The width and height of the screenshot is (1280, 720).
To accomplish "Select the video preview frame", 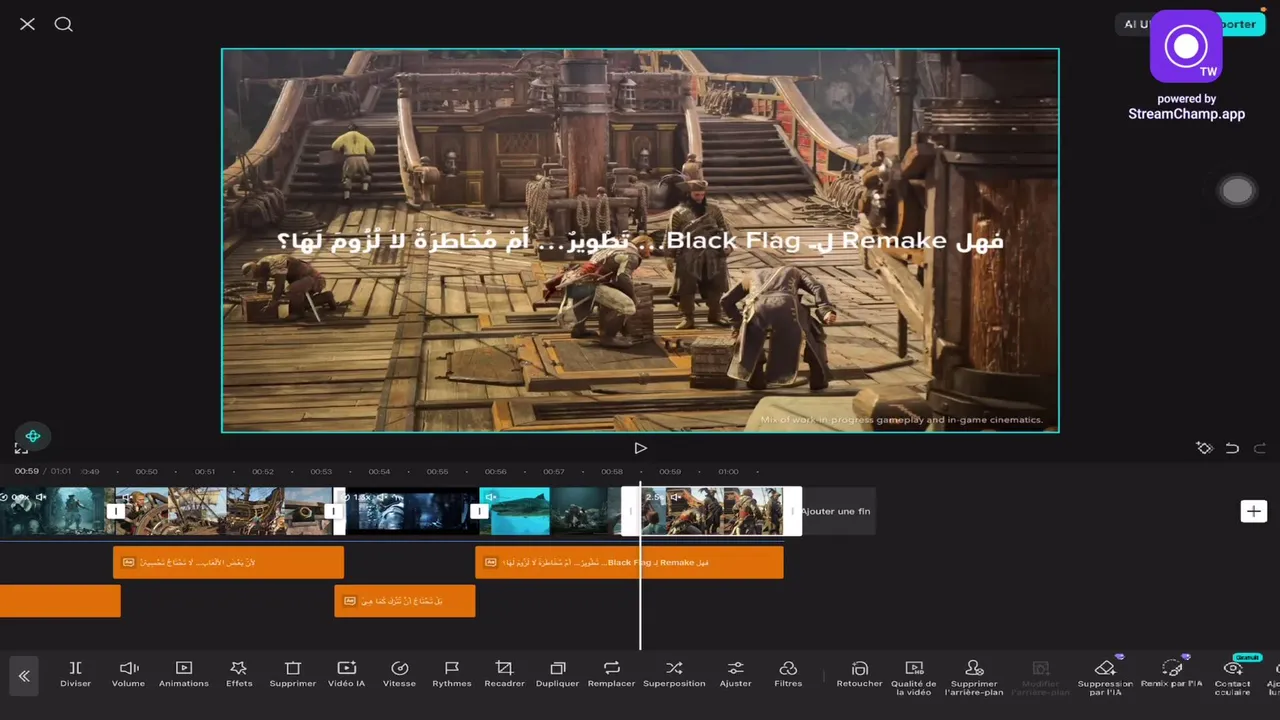I will (x=640, y=240).
